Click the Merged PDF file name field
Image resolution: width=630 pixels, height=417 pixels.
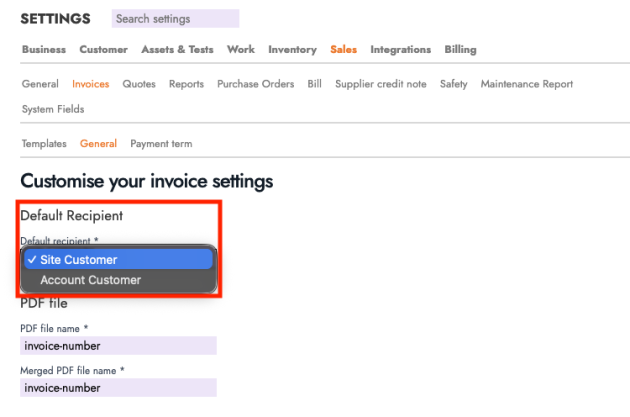(x=118, y=387)
